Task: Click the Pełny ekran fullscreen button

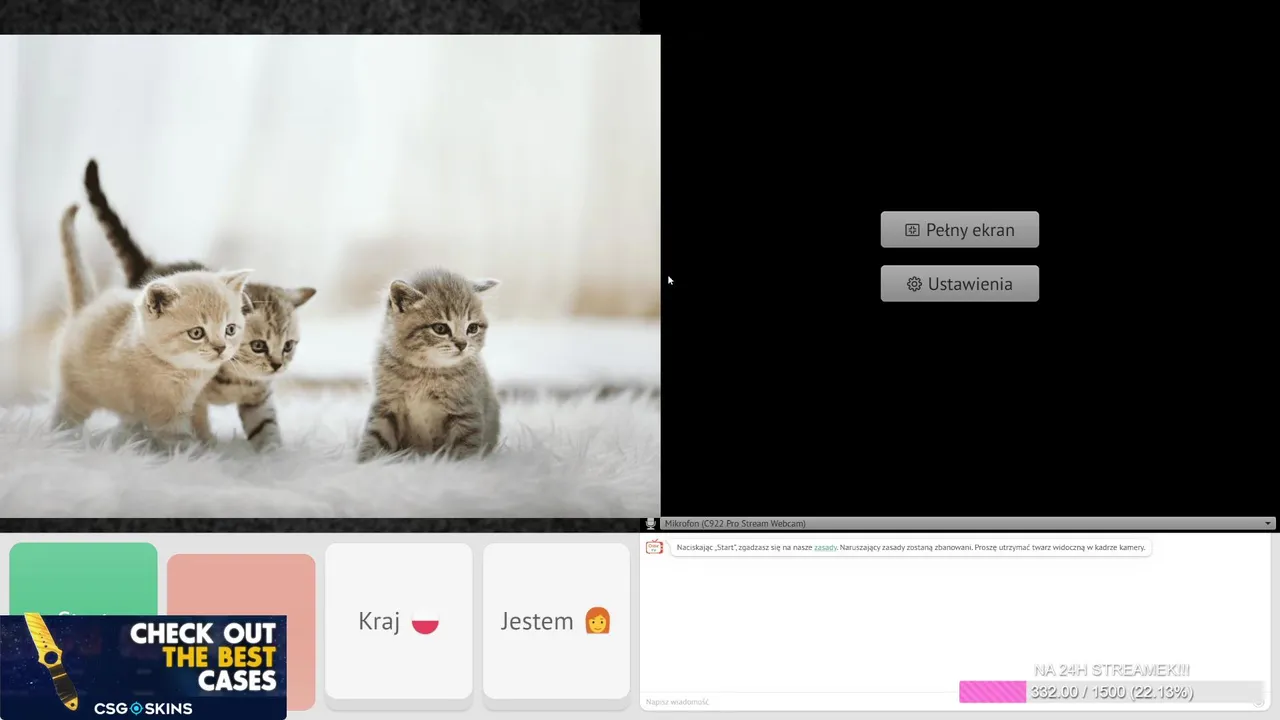Action: 959,230
